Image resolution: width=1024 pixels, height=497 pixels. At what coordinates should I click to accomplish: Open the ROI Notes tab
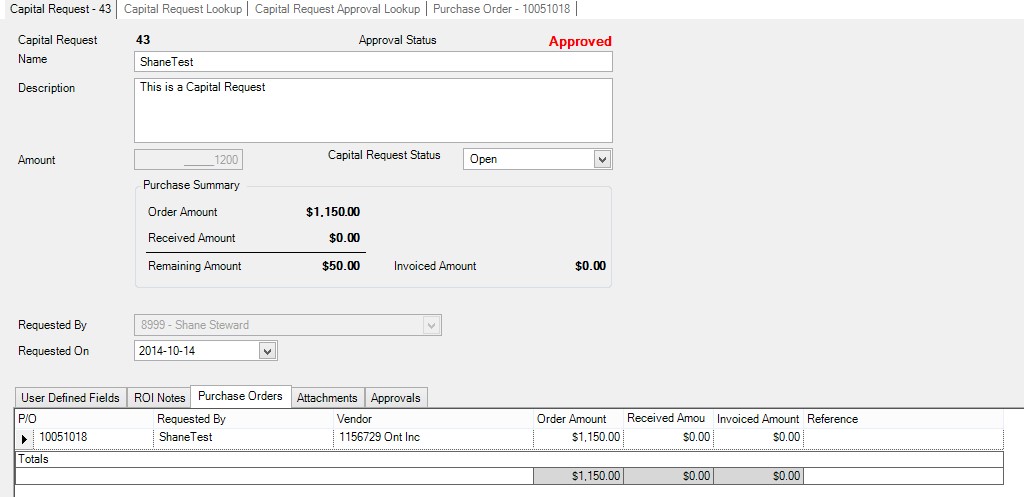click(x=160, y=398)
